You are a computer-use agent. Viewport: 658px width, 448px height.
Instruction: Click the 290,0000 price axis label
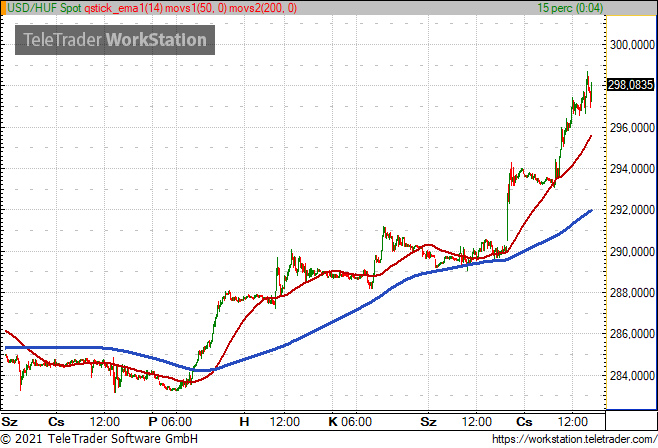coord(632,252)
